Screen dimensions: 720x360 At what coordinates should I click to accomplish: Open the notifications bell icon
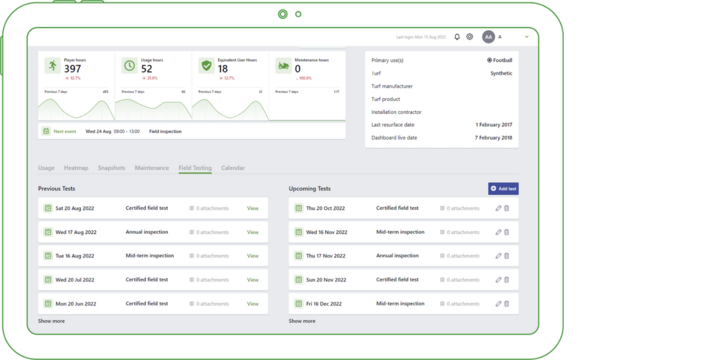click(457, 37)
